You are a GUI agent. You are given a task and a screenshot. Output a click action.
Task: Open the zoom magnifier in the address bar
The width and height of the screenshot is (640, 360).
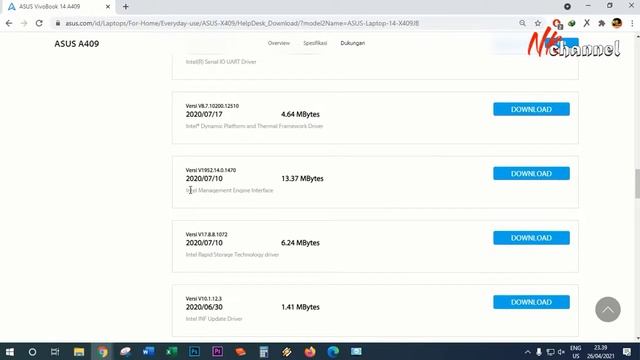click(x=522, y=23)
